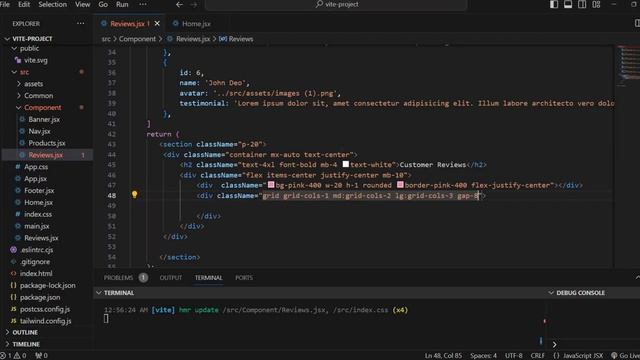The width and height of the screenshot is (640, 360).
Task: Click errors and warnings status indicator
Action: [x=13, y=356]
